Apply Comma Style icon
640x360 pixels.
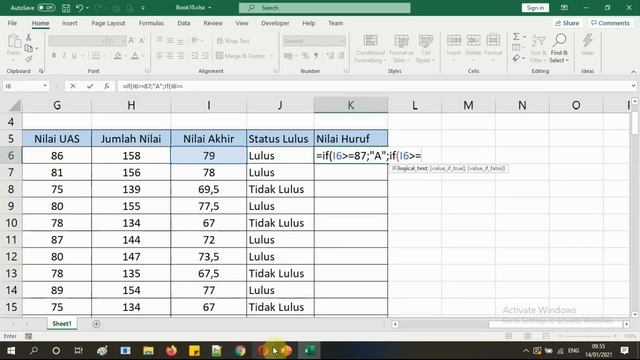click(316, 56)
